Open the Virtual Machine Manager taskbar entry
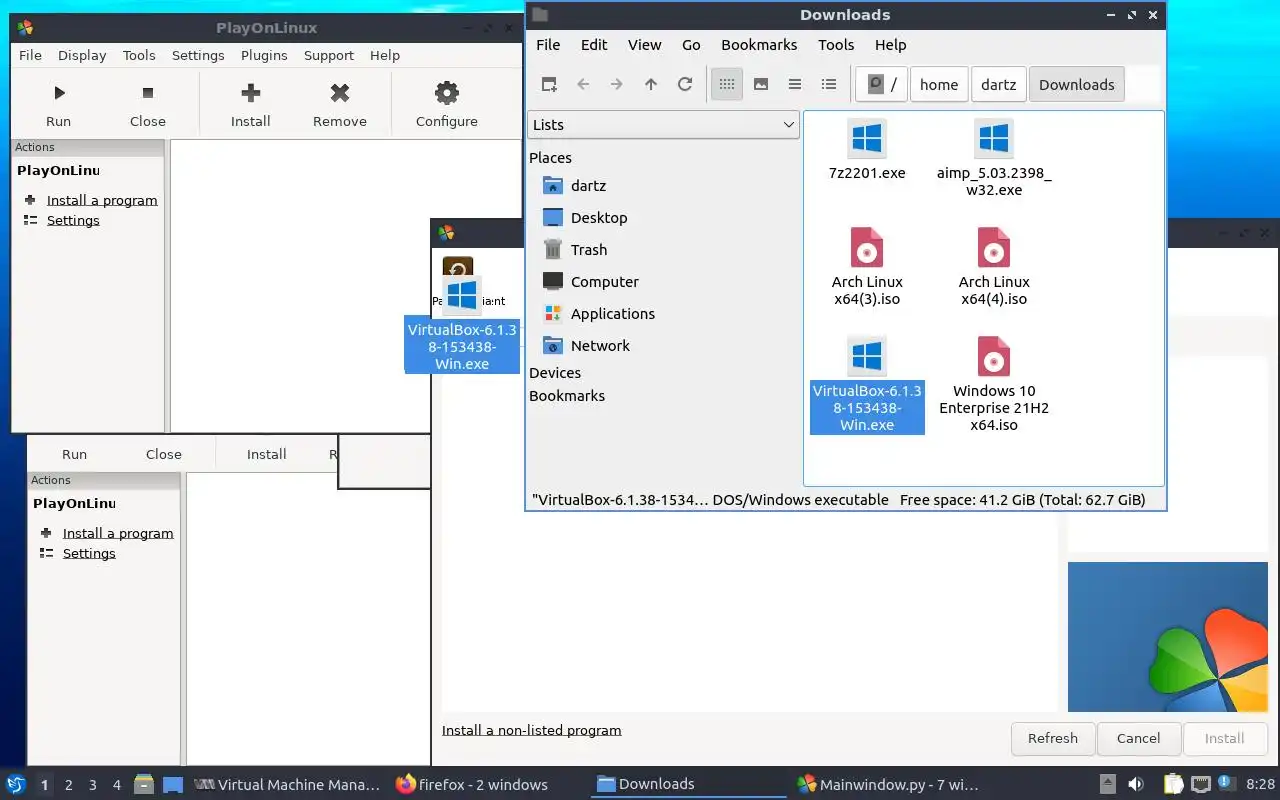The image size is (1280, 800). 287,784
